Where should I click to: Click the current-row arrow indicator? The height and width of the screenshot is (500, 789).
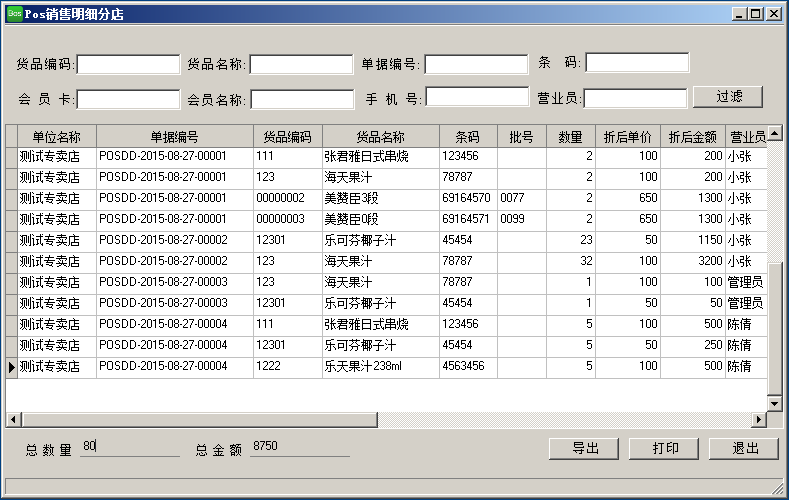[x=12, y=367]
